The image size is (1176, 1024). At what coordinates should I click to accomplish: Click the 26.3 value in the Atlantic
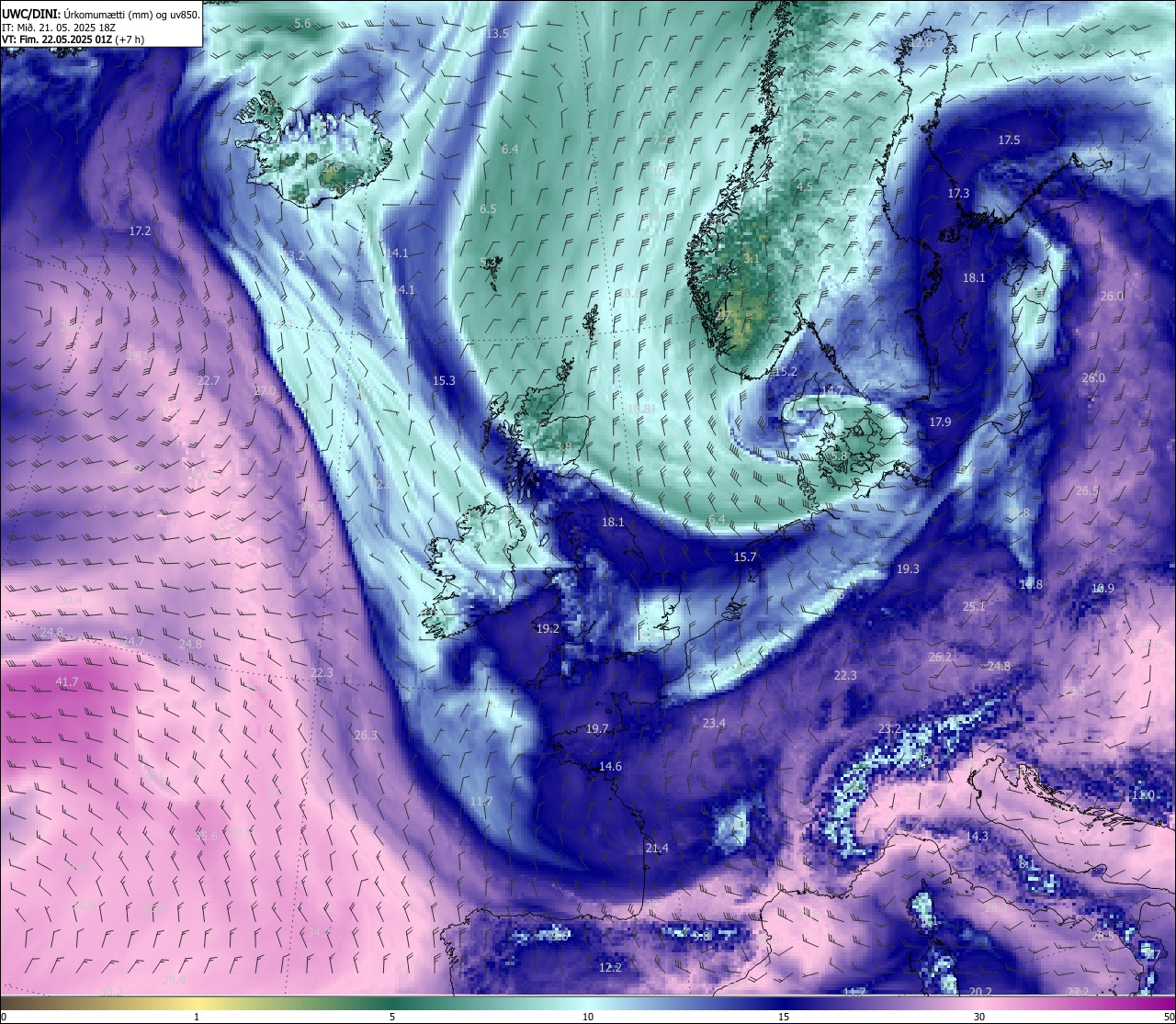point(366,736)
